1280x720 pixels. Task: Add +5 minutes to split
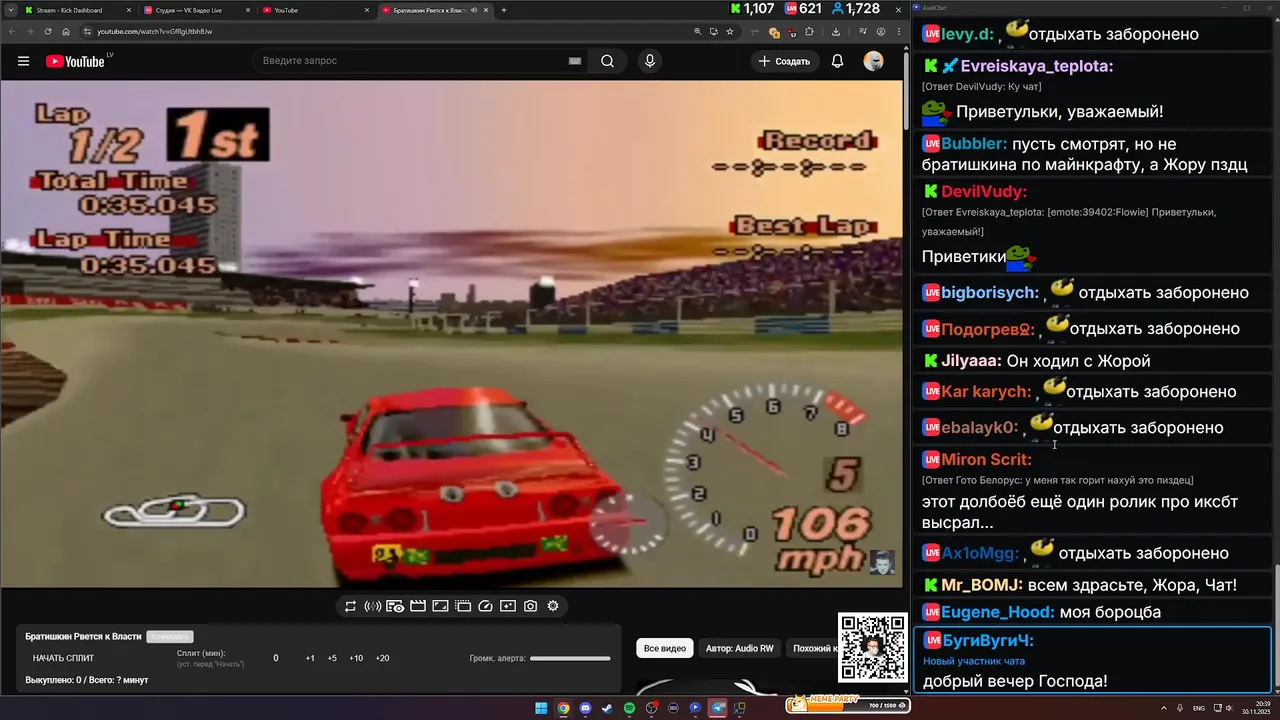coord(332,658)
